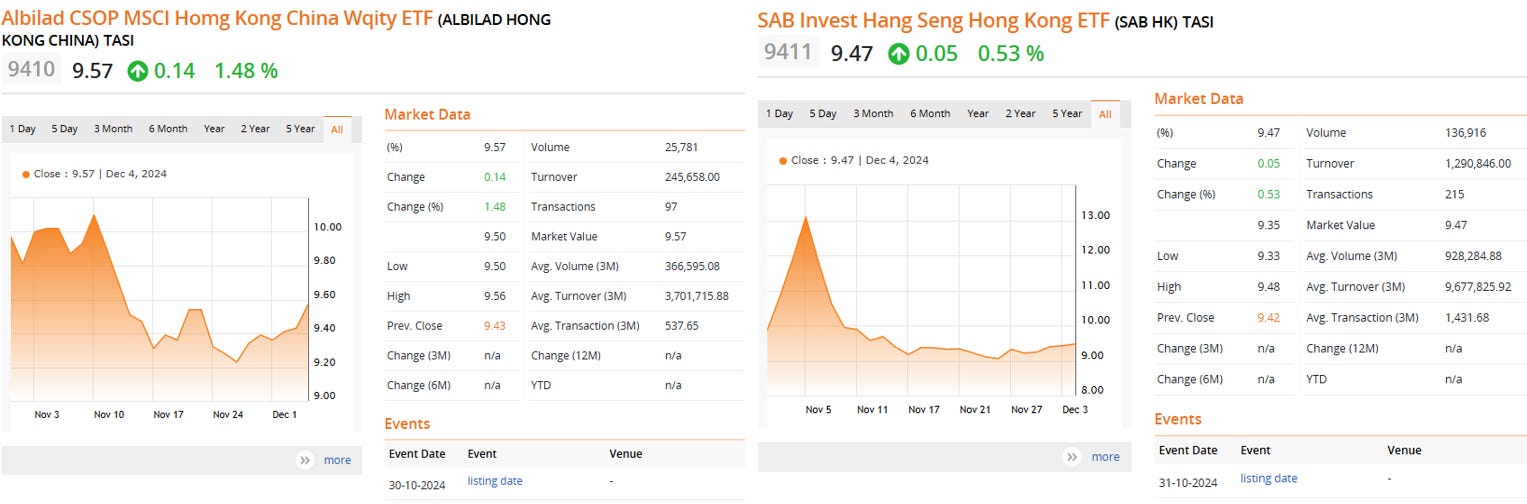Select 6 Month tab on SAB HK chart
The image size is (1527, 504).
pyautogui.click(x=930, y=113)
